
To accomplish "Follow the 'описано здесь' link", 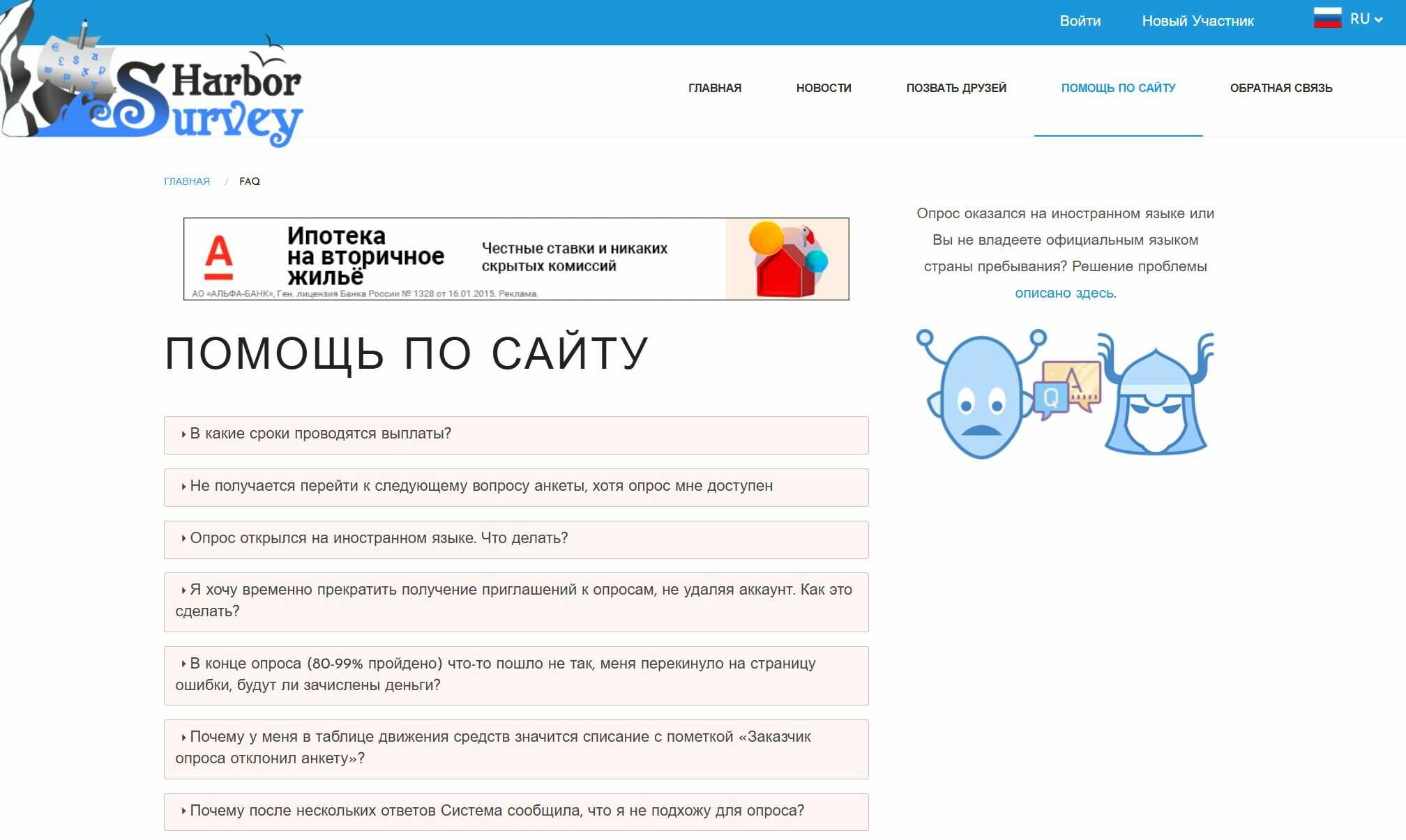I will (1064, 293).
